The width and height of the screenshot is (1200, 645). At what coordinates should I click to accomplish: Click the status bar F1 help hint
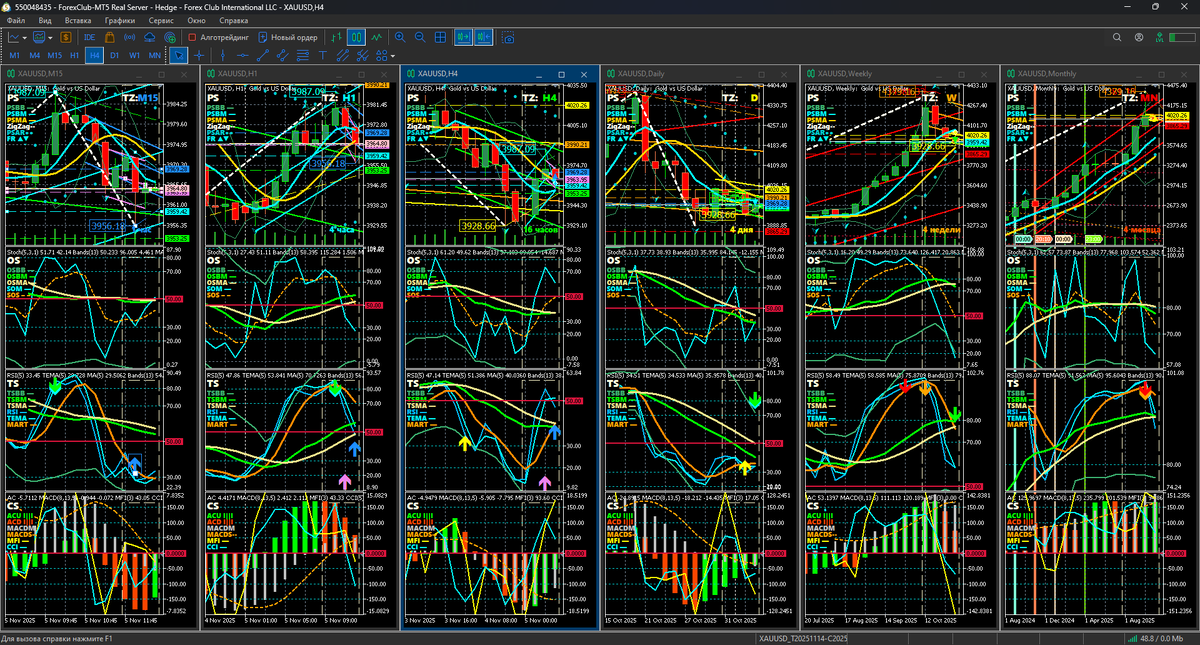point(58,638)
